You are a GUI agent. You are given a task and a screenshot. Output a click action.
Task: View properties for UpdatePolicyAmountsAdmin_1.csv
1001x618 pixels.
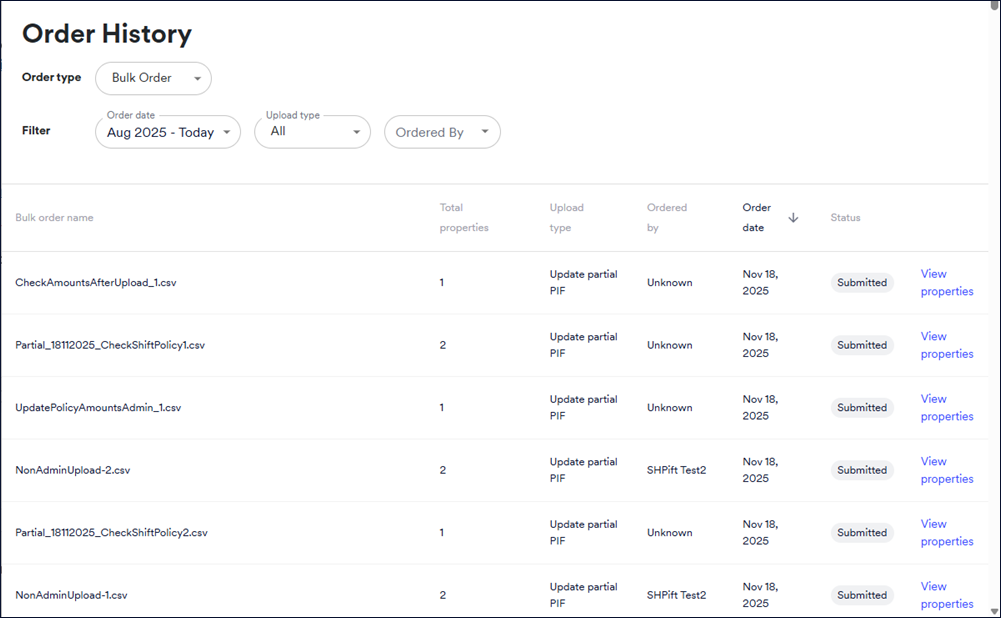point(947,407)
